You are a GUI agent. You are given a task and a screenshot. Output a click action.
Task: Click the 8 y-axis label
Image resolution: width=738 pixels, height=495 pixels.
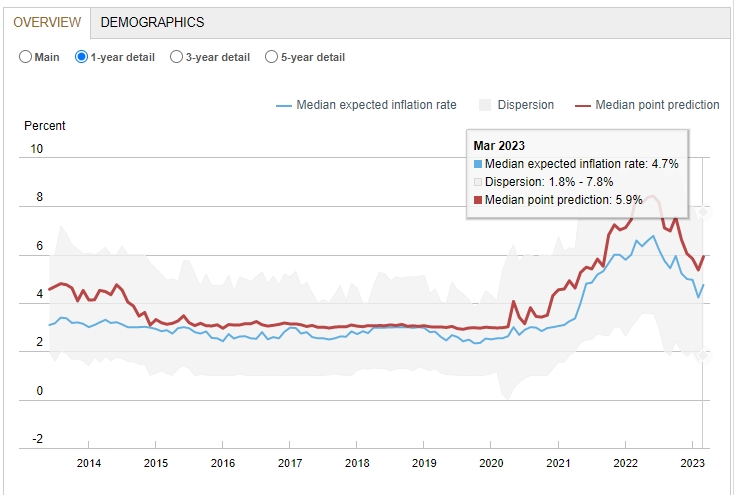(40, 197)
